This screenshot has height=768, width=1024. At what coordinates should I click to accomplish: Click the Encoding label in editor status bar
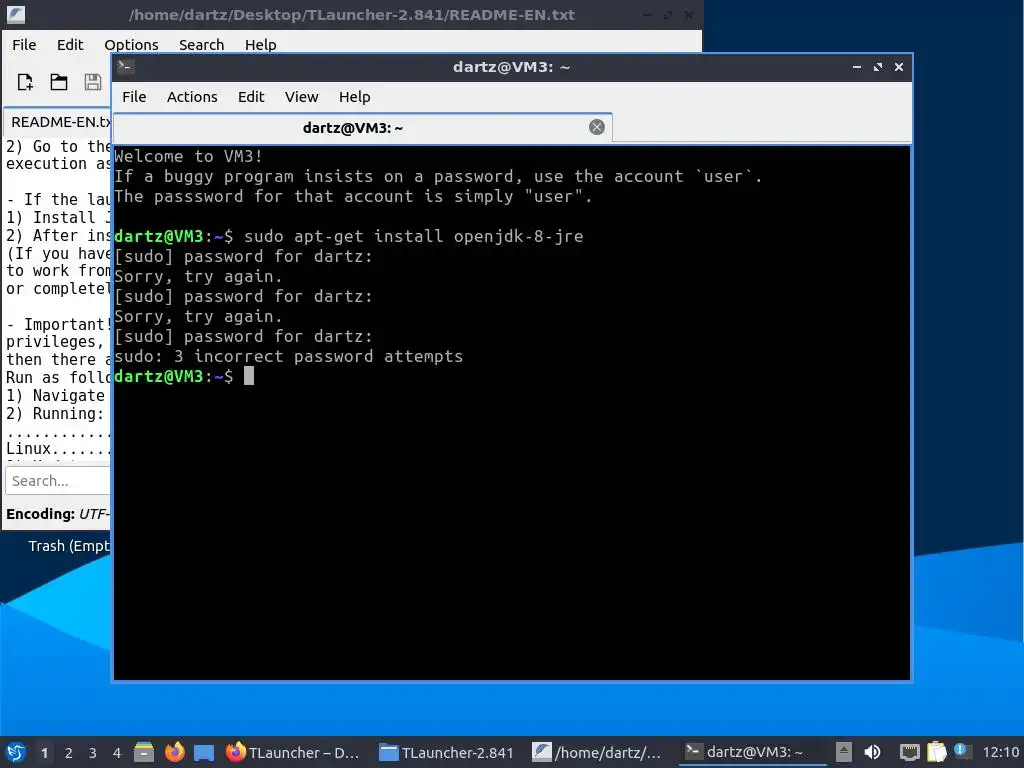pyautogui.click(x=40, y=514)
